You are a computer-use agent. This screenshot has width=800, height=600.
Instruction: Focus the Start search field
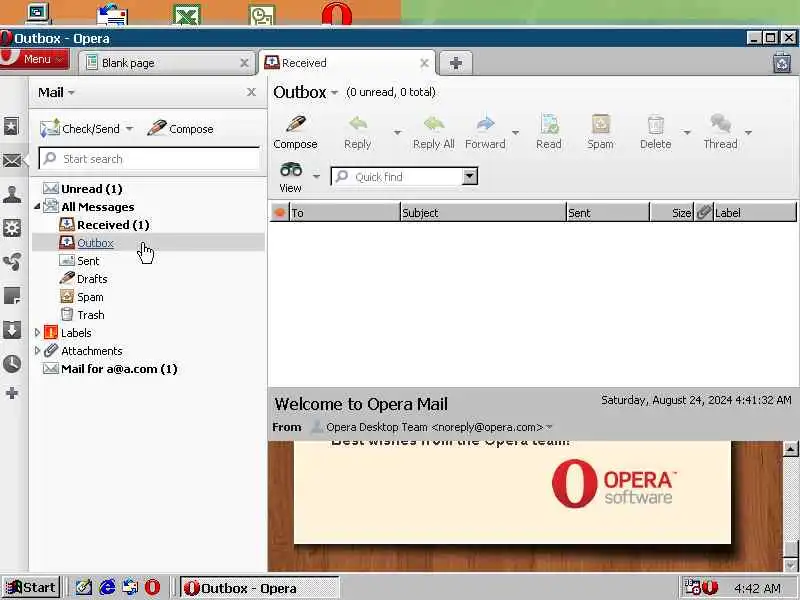[x=149, y=159]
